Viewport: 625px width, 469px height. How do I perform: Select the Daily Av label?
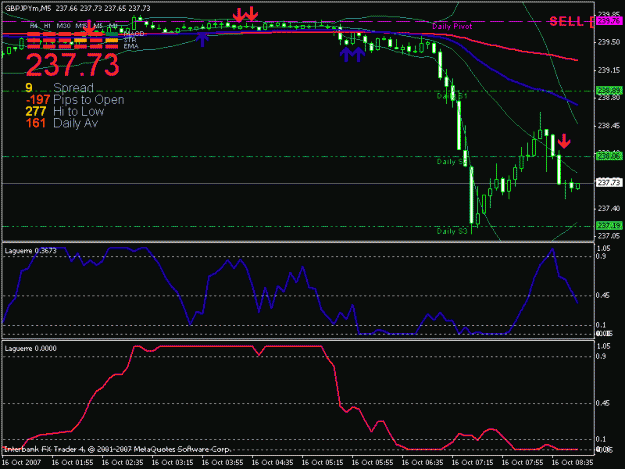(x=75, y=123)
